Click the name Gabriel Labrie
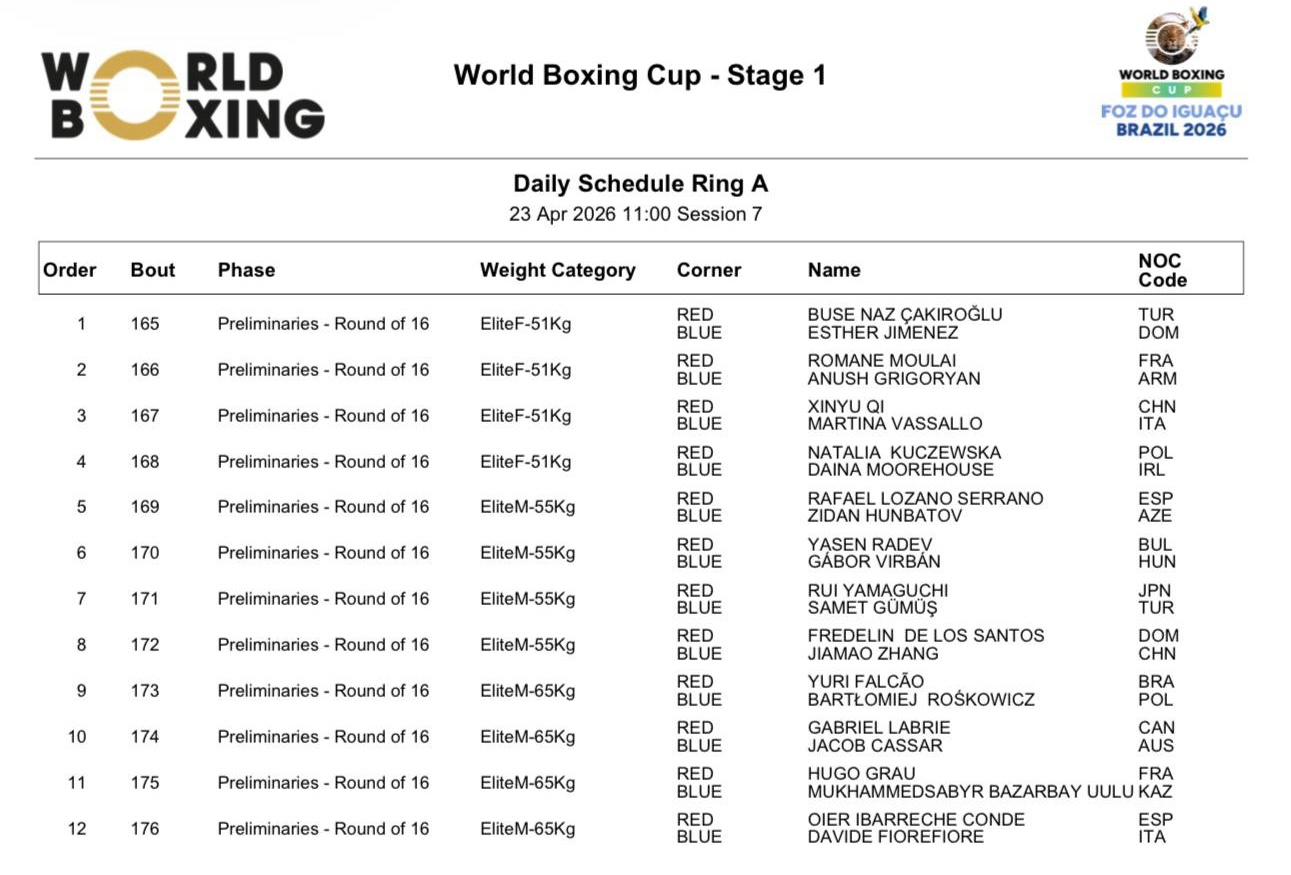This screenshot has height=875, width=1291. click(x=879, y=728)
